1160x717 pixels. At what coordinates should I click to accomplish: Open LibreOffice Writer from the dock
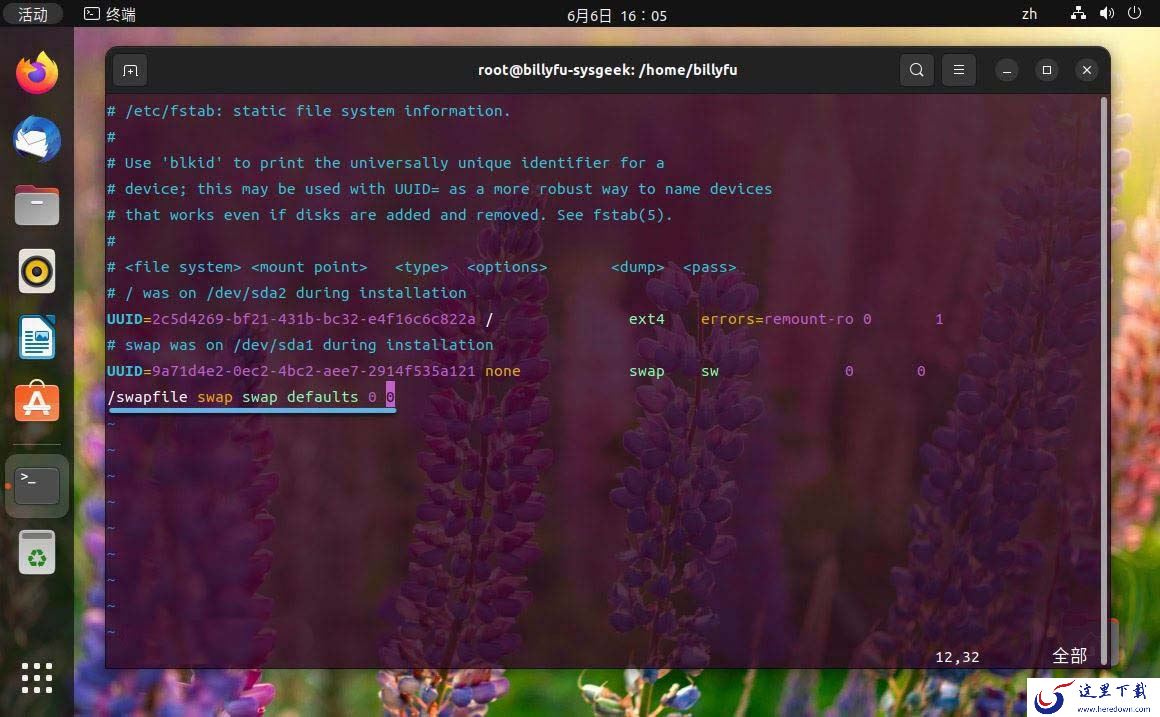37,337
